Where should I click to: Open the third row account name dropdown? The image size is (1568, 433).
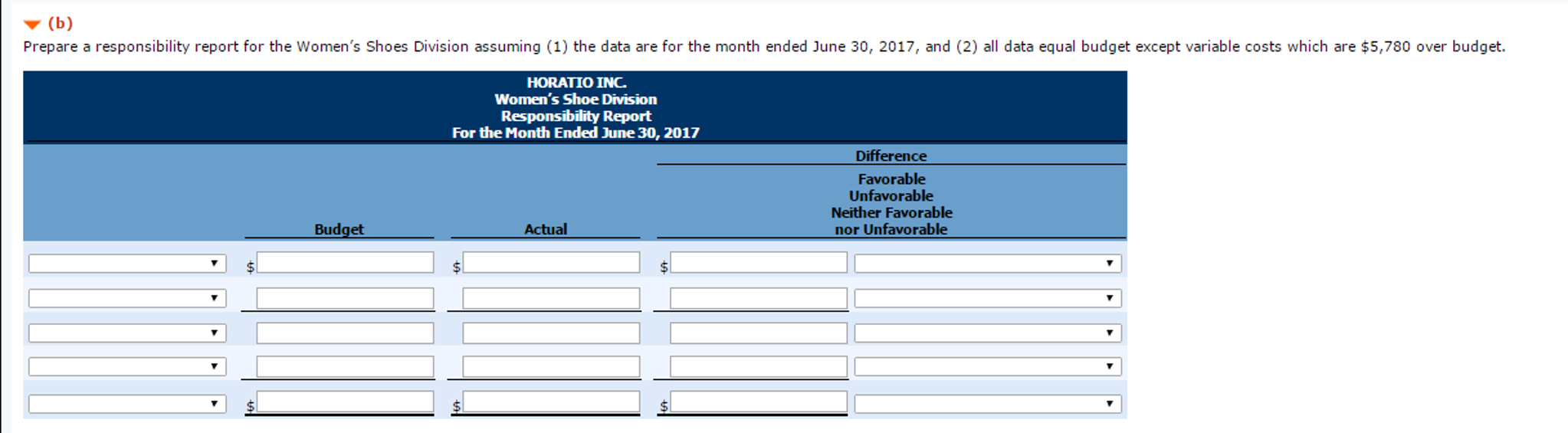[x=127, y=333]
